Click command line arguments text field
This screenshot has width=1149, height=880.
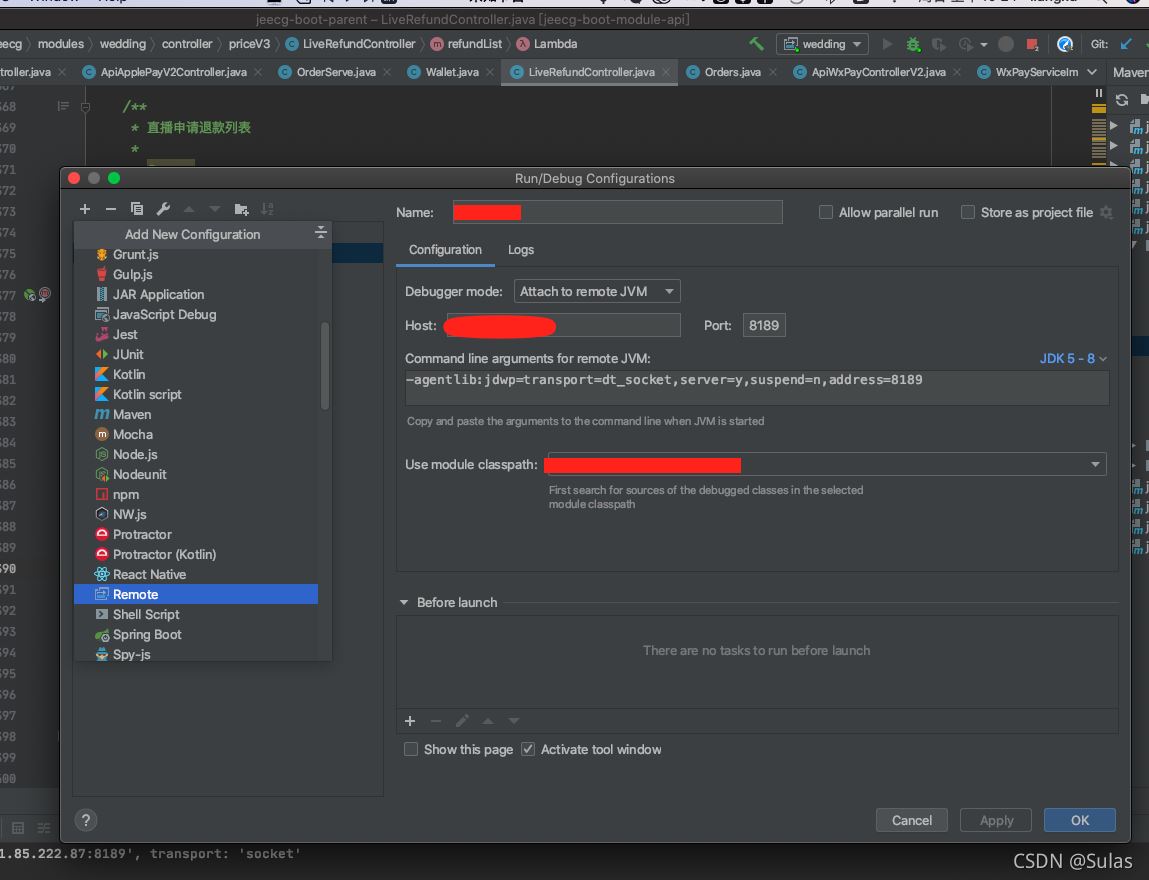(756, 388)
